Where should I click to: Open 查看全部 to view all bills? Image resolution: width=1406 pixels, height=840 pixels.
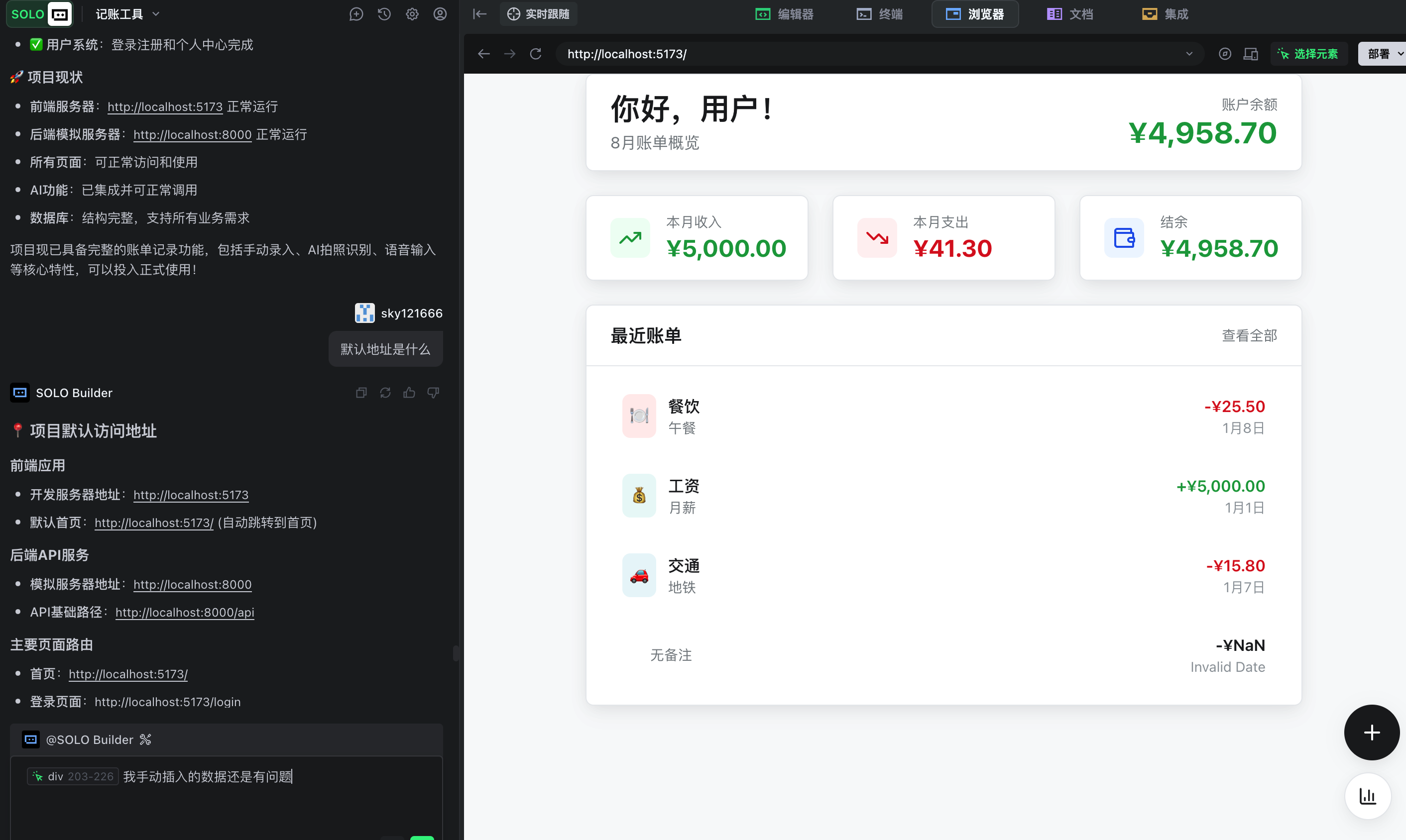tap(1249, 335)
